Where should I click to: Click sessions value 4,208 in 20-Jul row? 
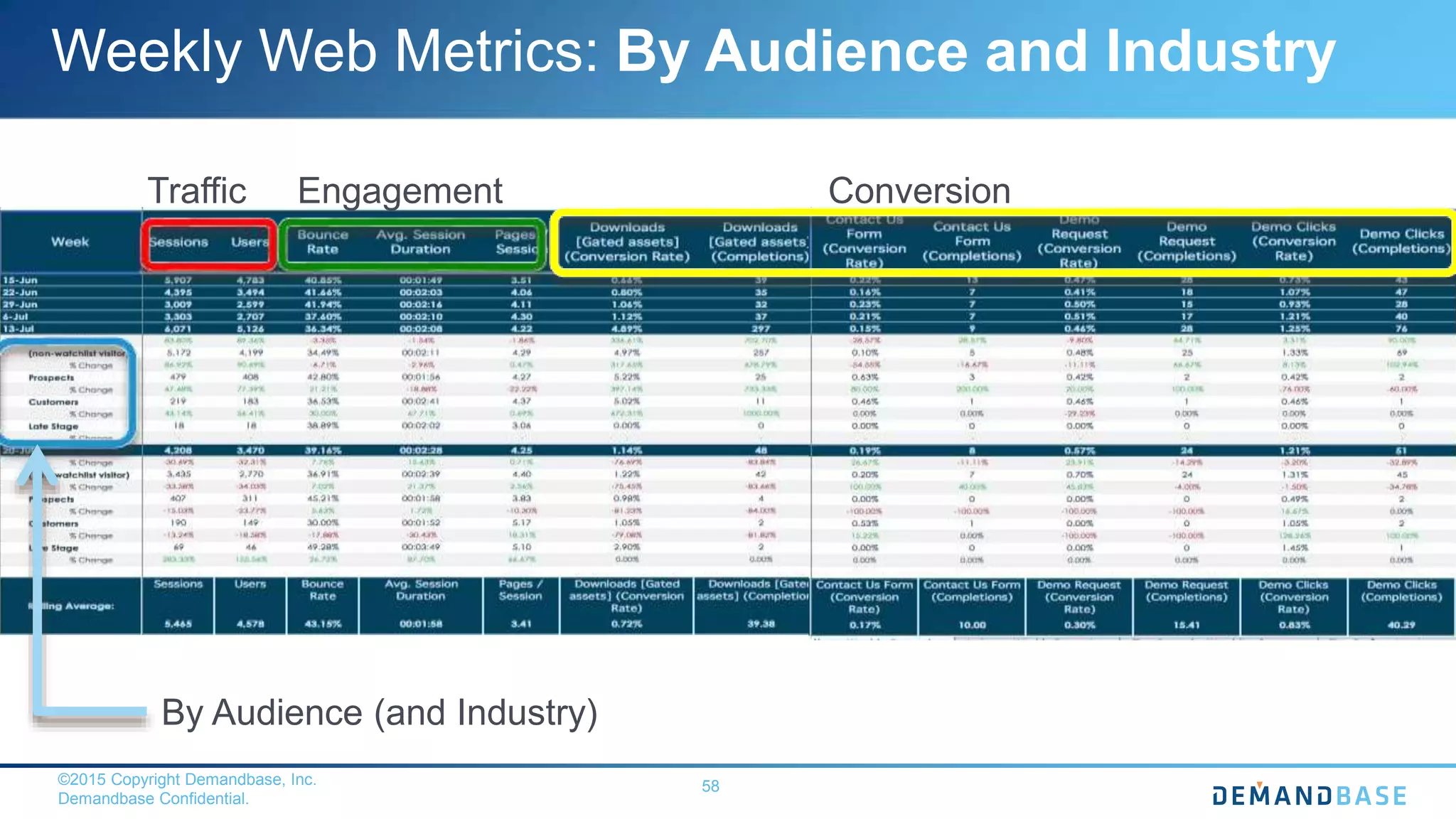pyautogui.click(x=178, y=450)
